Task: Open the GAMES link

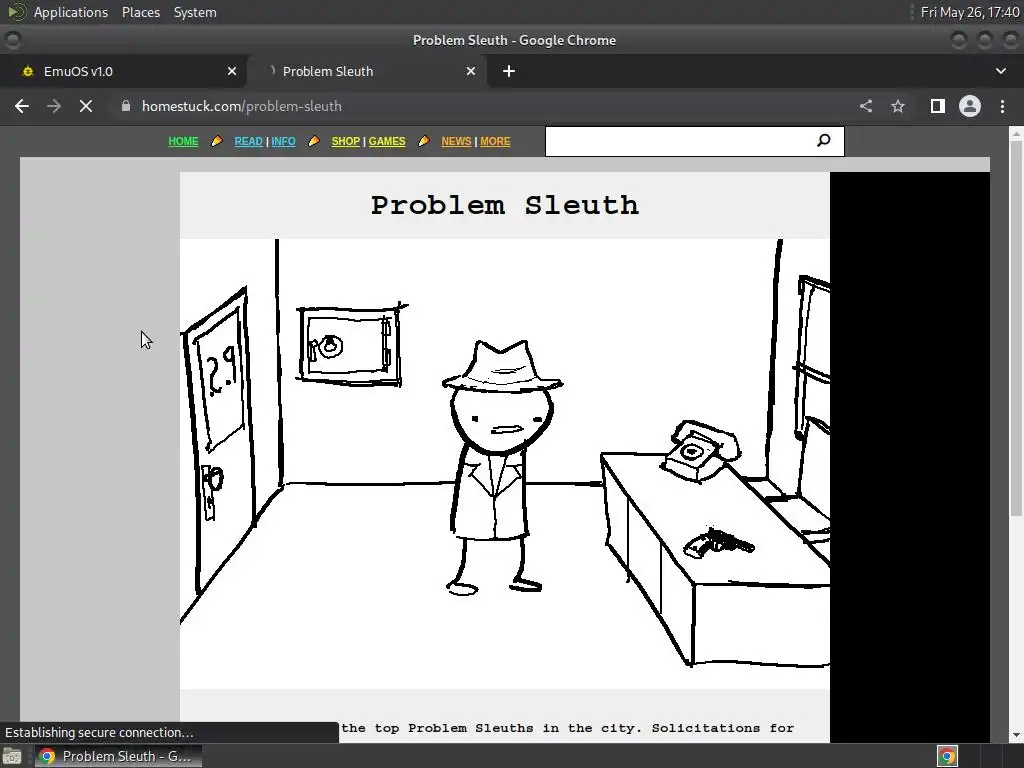Action: tap(387, 141)
